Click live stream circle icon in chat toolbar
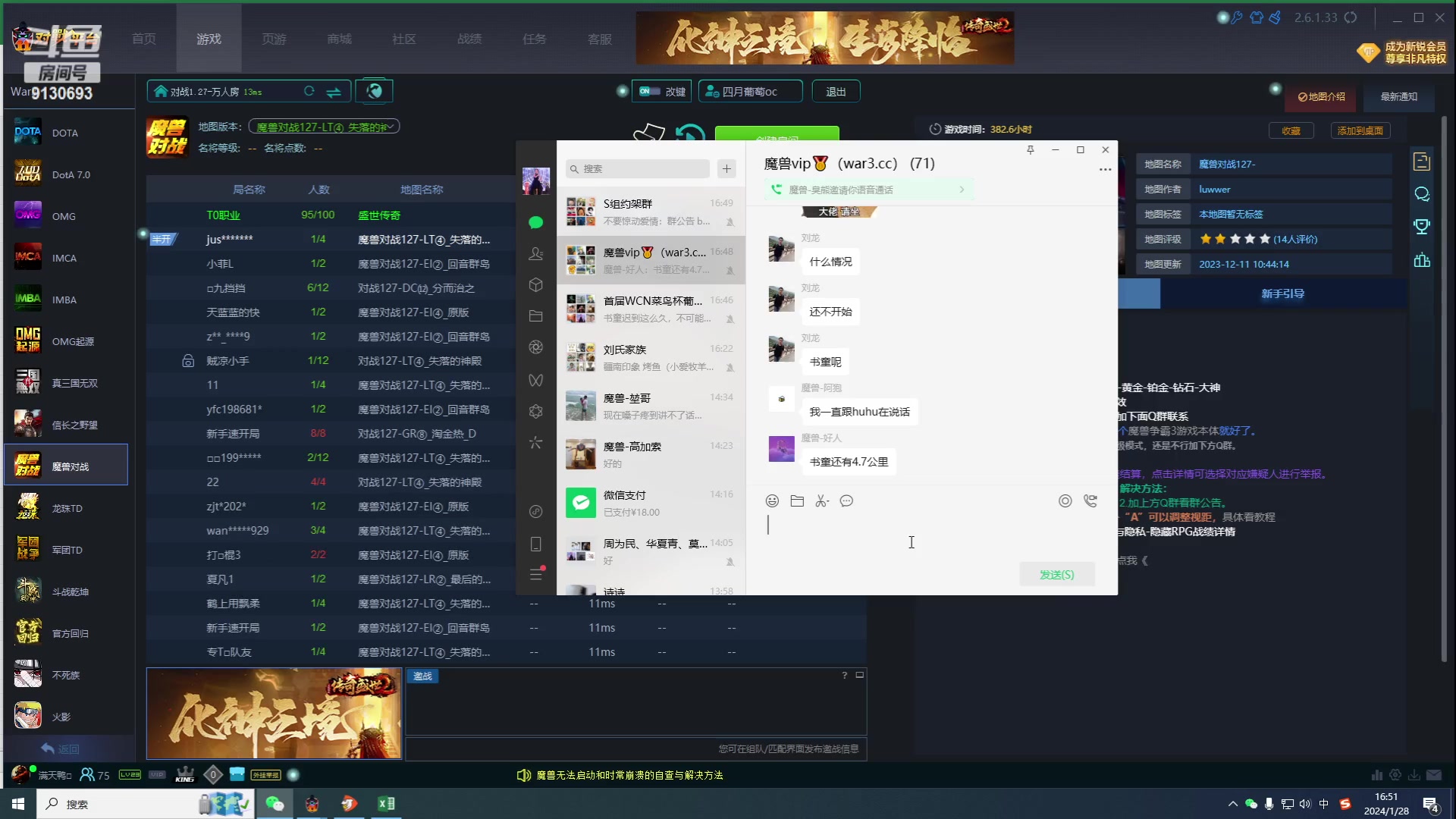Viewport: 1456px width, 819px height. [x=1065, y=500]
